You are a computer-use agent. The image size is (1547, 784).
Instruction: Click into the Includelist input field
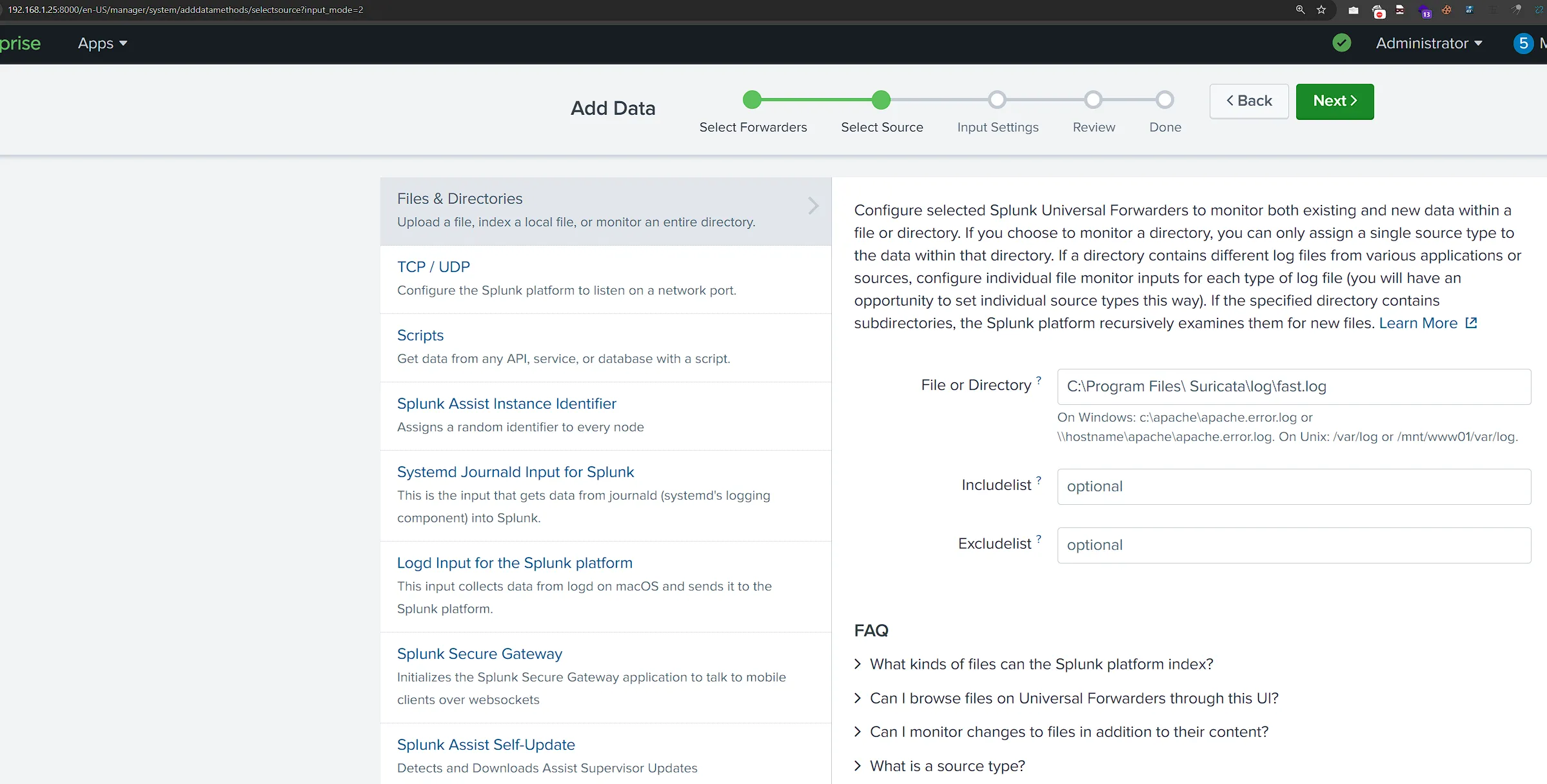point(1294,487)
